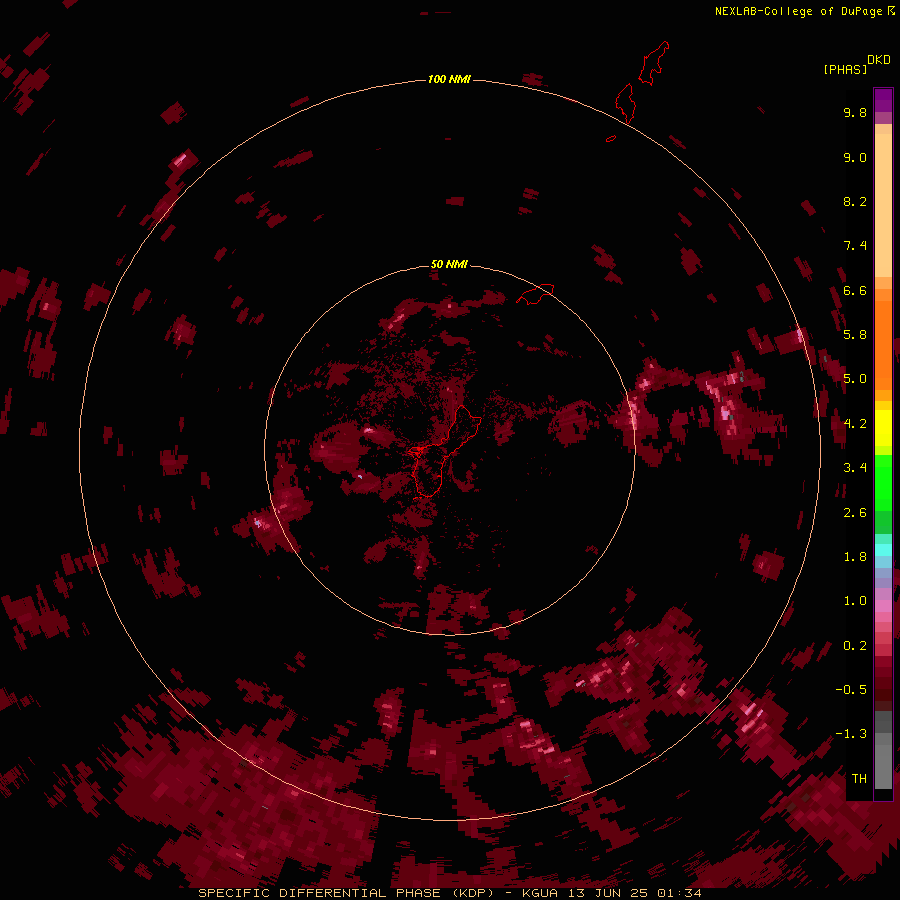Click the 50 NMI range ring label
Screen dimensions: 900x900
pyautogui.click(x=449, y=264)
